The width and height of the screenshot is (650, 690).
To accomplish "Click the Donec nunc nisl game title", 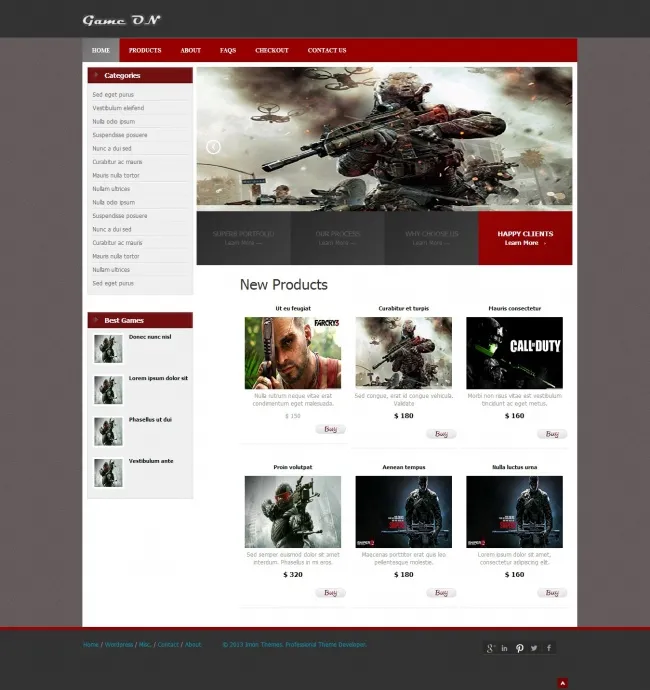I will [x=150, y=337].
